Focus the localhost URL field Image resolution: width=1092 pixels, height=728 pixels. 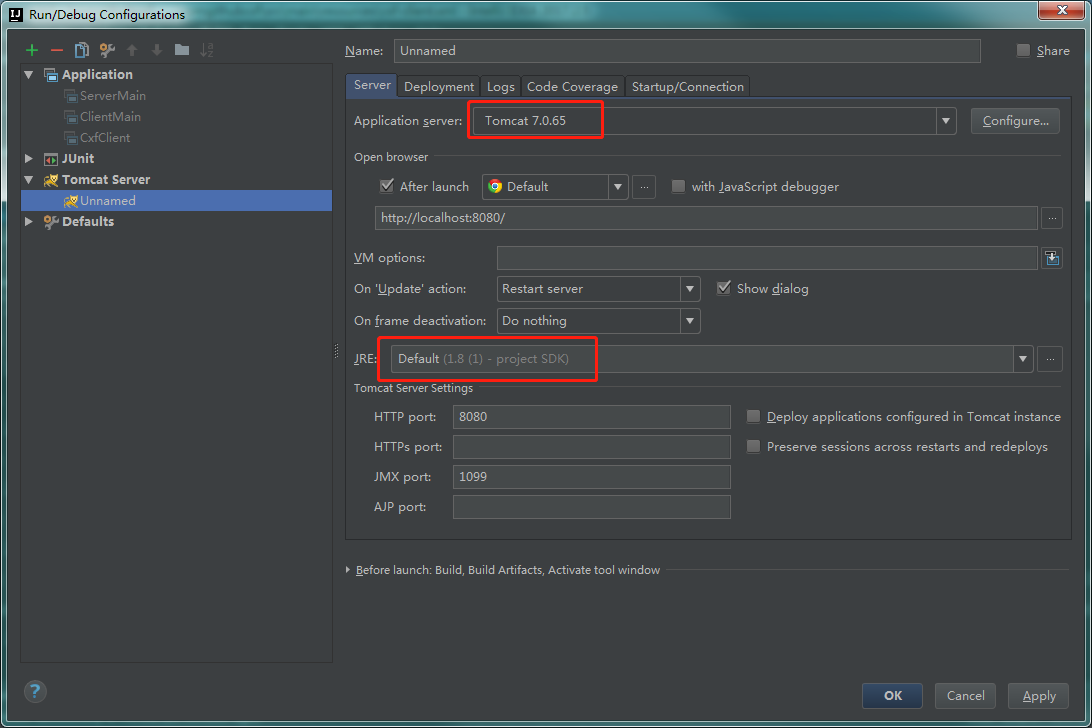[706, 218]
